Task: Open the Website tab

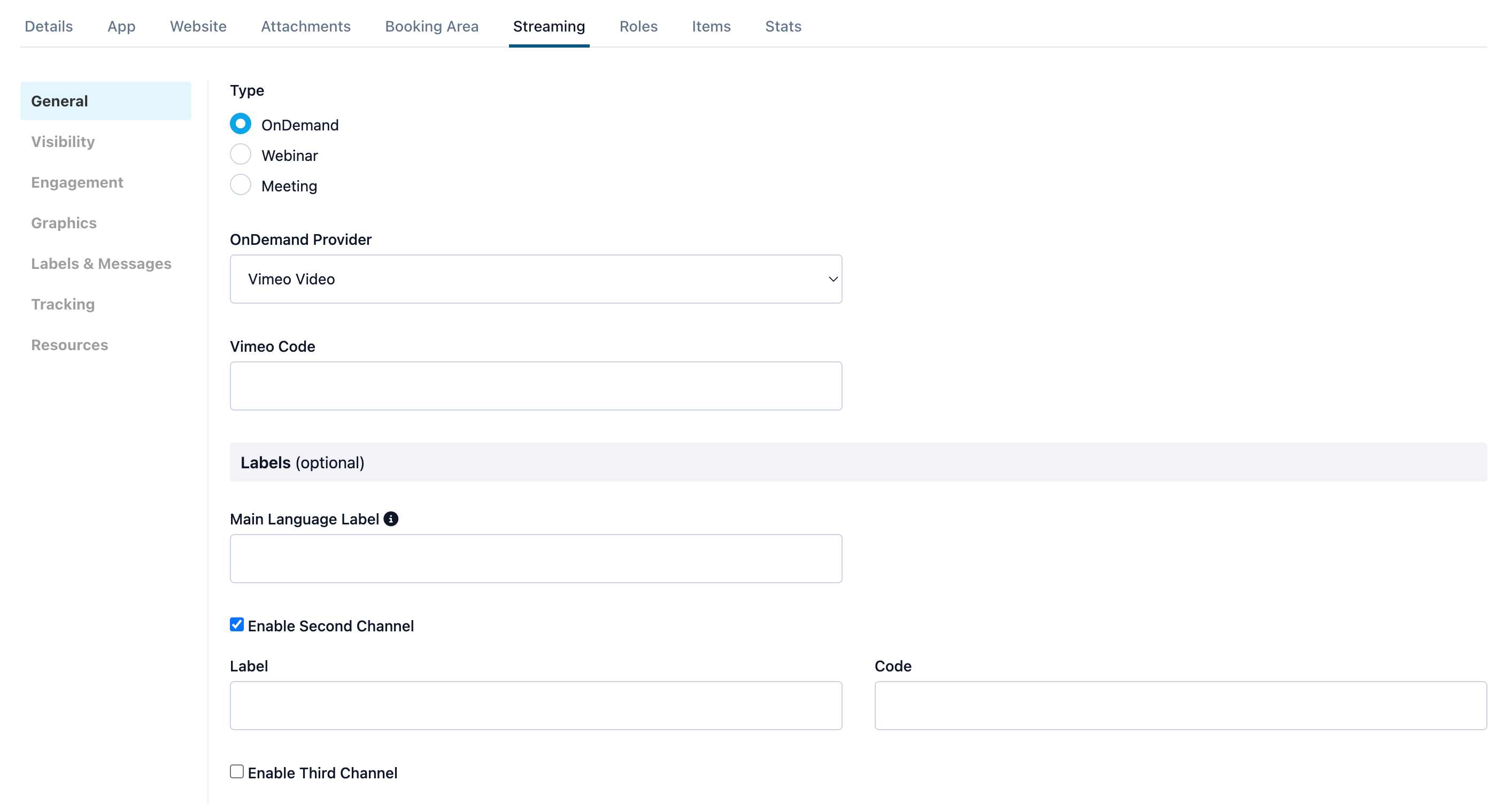Action: click(198, 26)
